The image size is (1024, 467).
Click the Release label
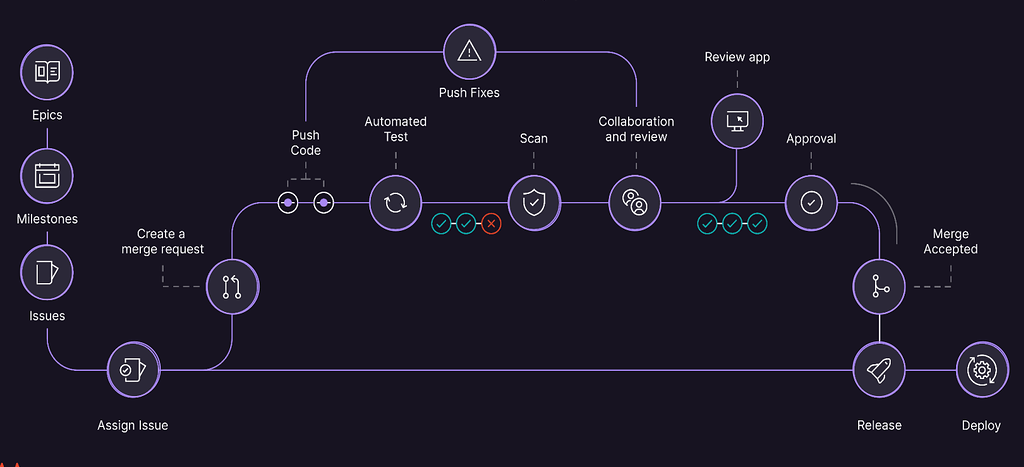pos(879,426)
